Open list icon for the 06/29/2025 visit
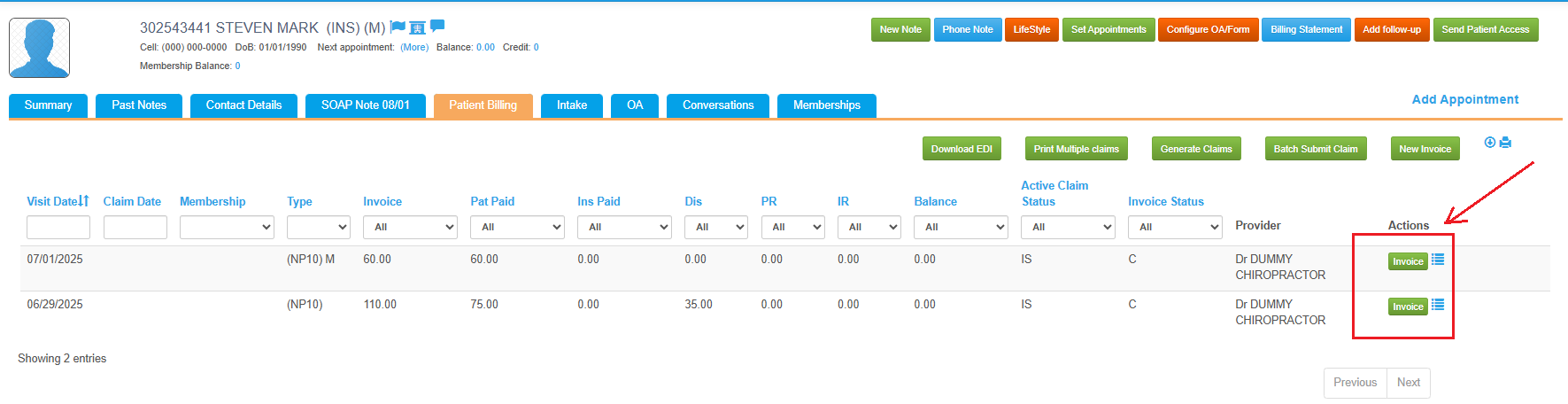The image size is (1568, 404). tap(1438, 305)
